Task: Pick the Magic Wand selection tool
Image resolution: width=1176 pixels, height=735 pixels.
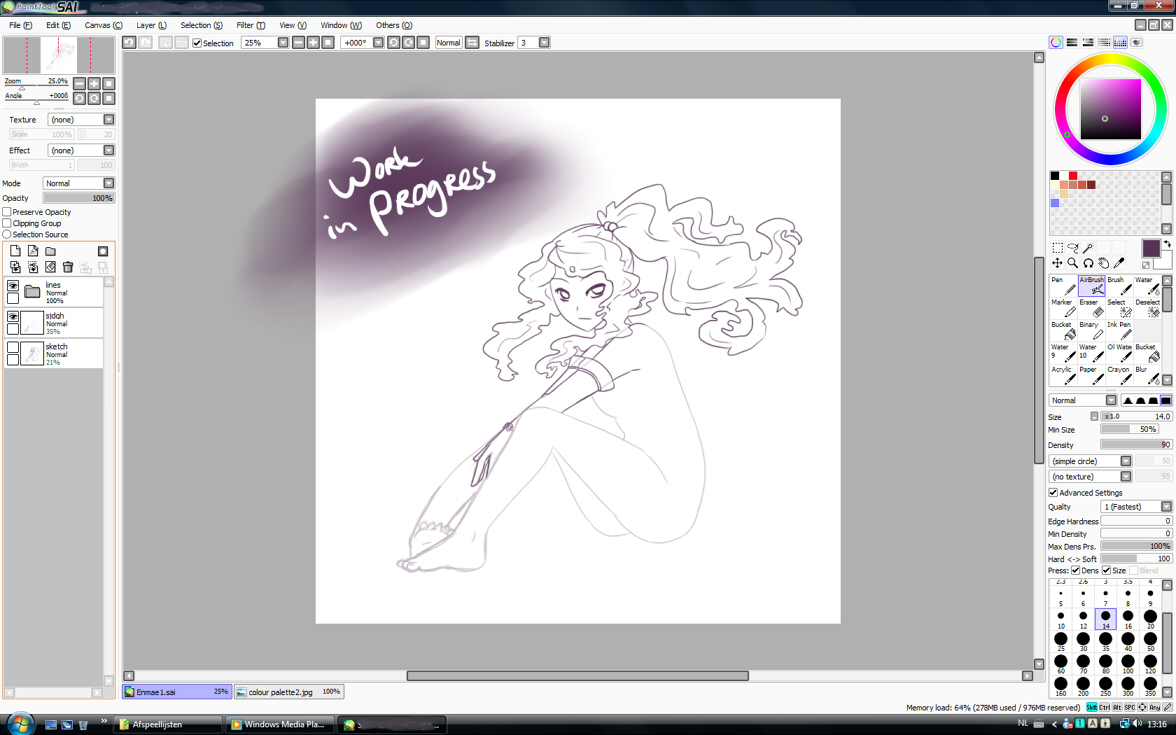Action: click(1088, 247)
